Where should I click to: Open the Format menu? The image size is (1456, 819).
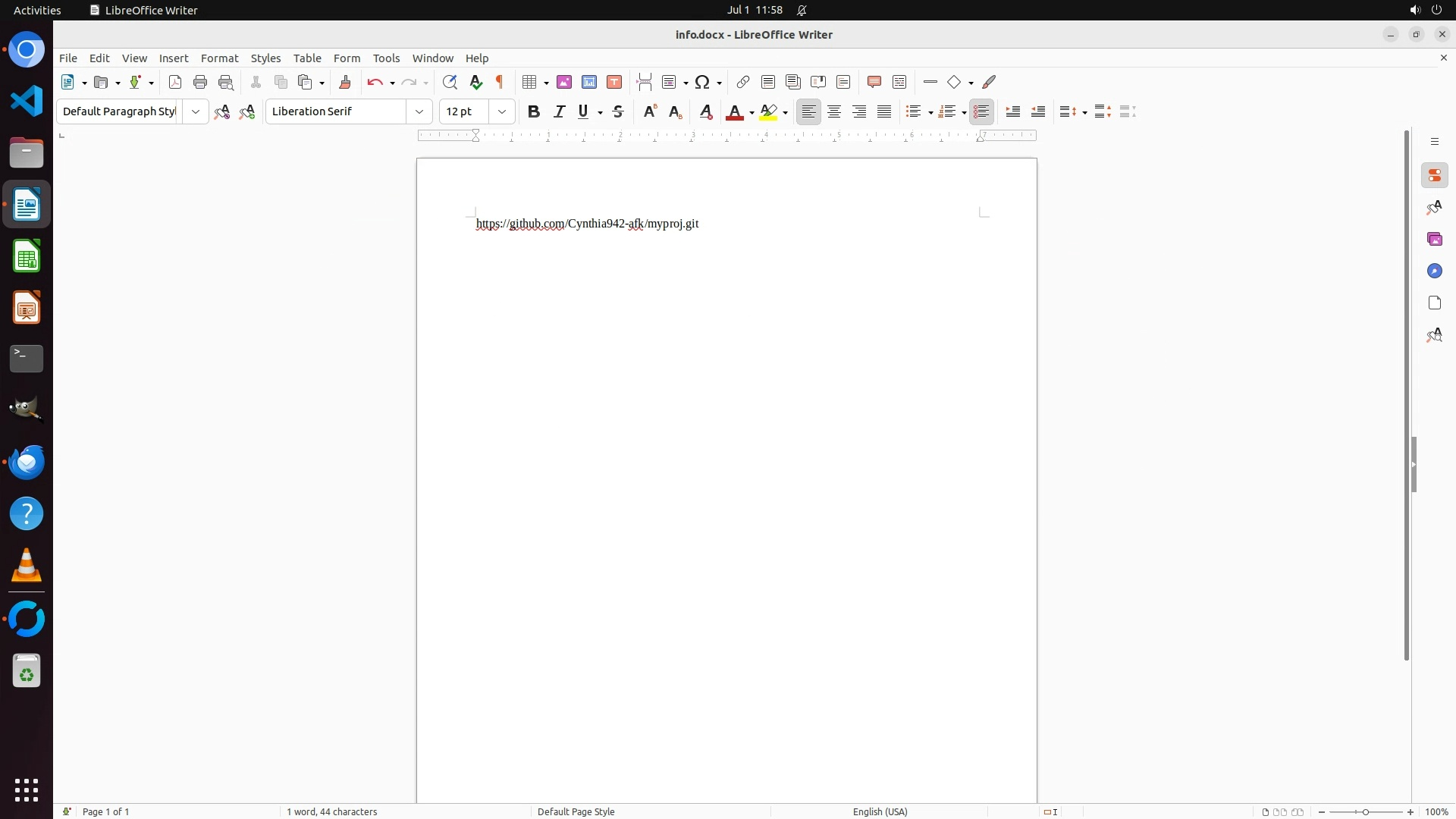219,58
